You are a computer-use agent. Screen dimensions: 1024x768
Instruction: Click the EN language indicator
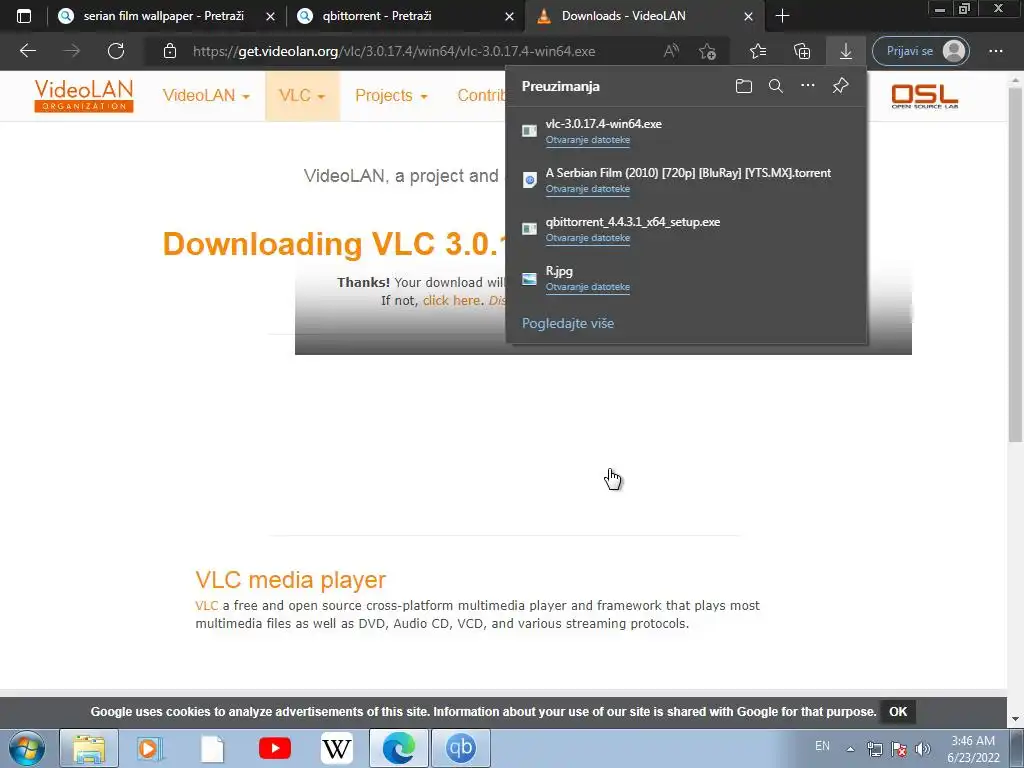822,746
